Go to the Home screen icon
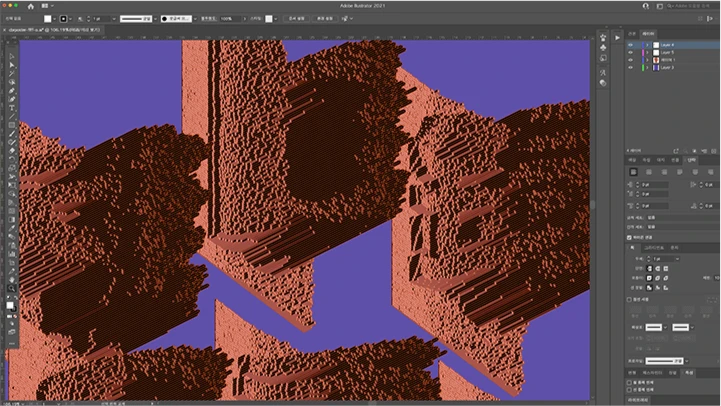721x406 pixels. click(30, 6)
